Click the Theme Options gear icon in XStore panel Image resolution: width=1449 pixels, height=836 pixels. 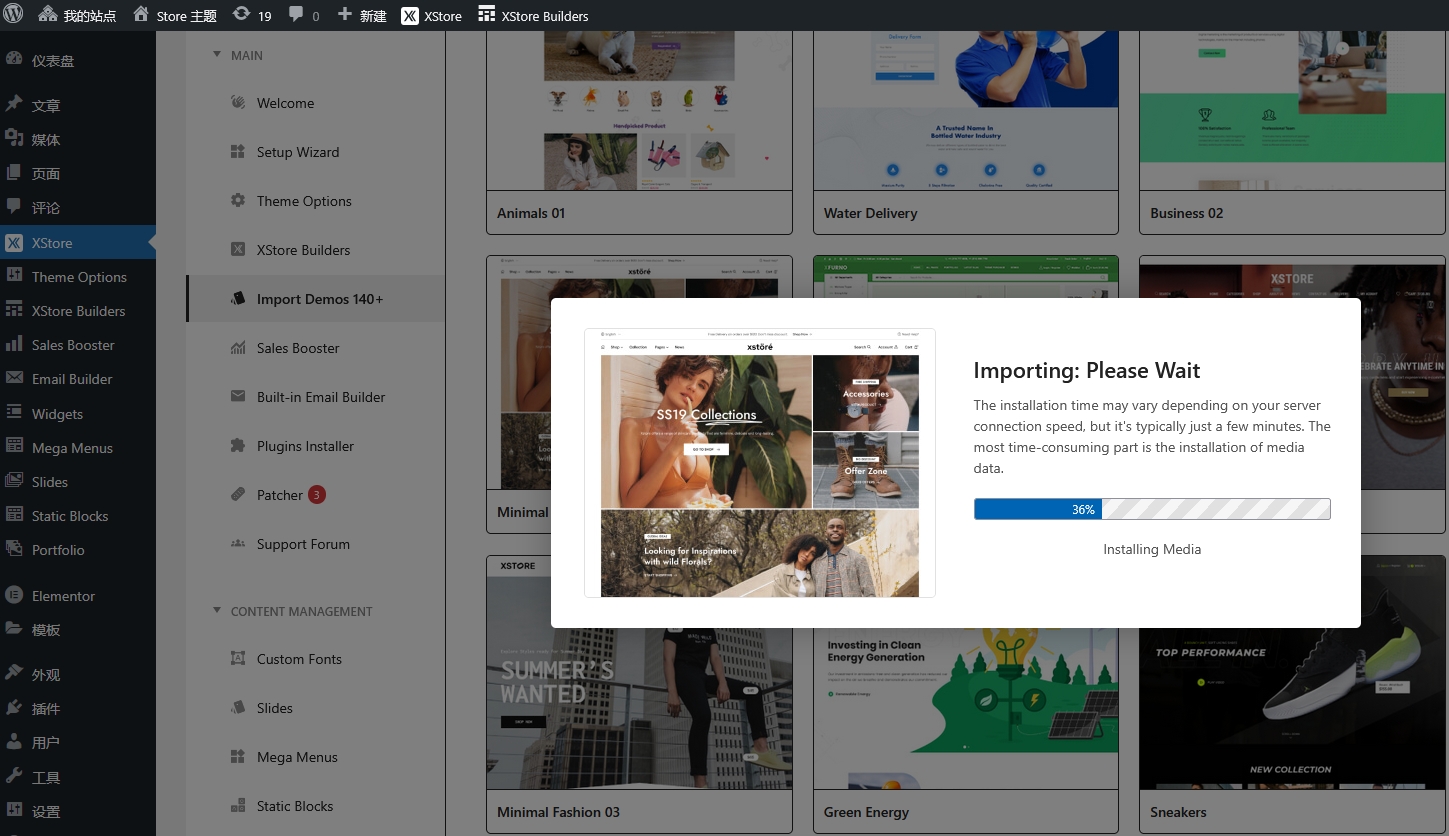[x=238, y=200]
